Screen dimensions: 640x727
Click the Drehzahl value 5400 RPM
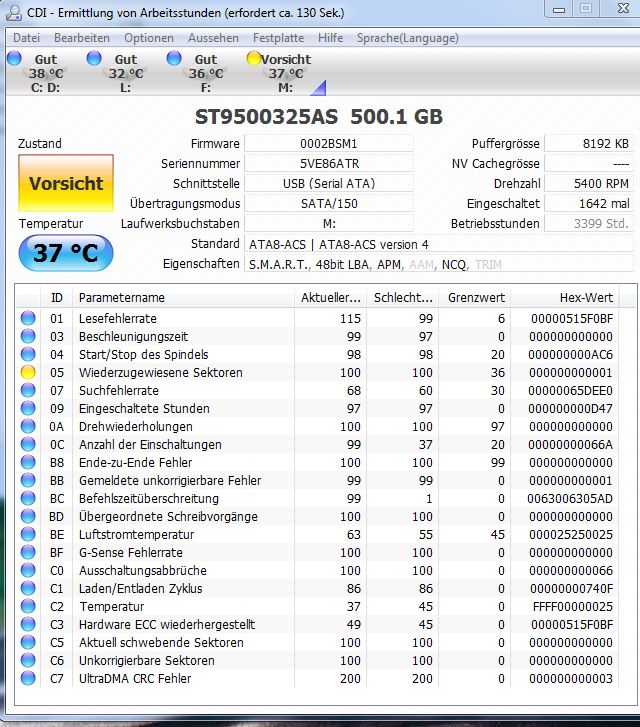[x=589, y=184]
